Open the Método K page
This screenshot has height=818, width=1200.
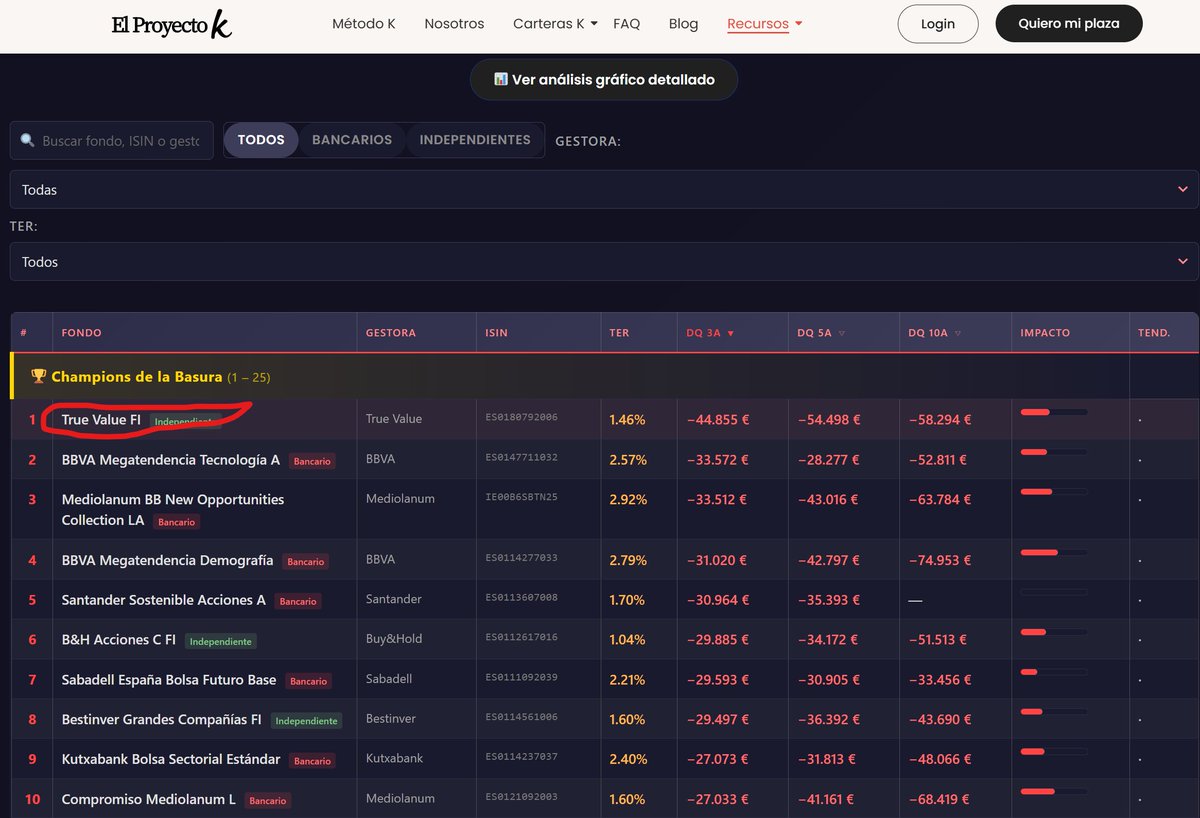pyautogui.click(x=364, y=24)
